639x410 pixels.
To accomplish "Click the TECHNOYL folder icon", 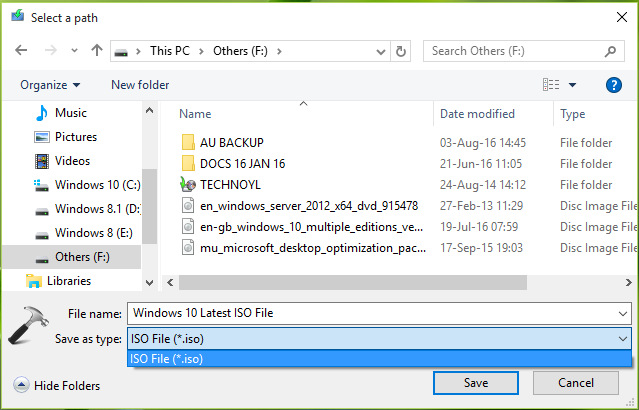I will click(188, 185).
